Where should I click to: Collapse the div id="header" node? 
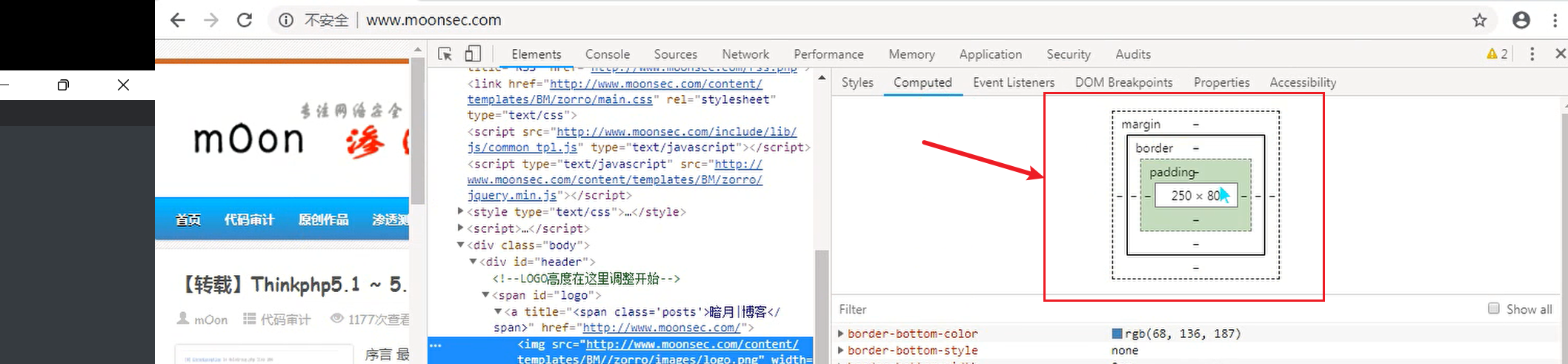[x=473, y=262]
